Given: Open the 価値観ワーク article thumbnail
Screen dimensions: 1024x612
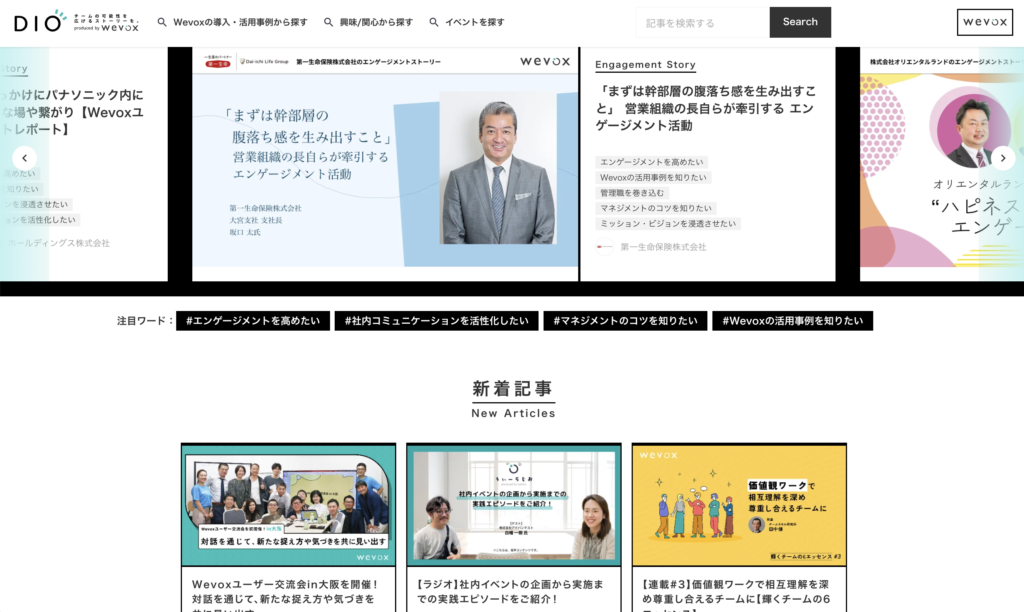Looking at the screenshot, I should point(739,505).
